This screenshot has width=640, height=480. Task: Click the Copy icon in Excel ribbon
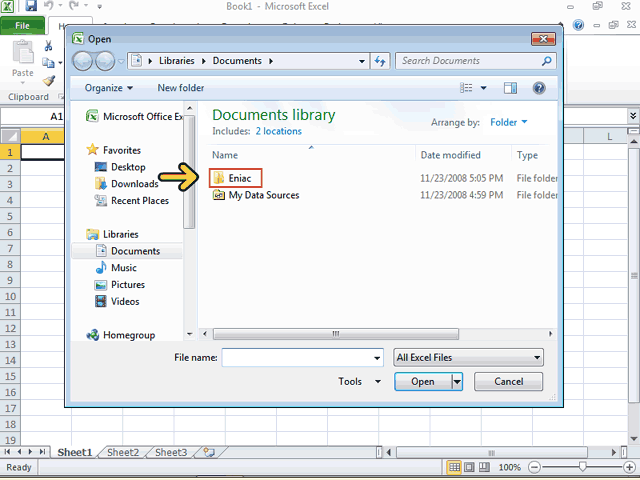pos(49,63)
